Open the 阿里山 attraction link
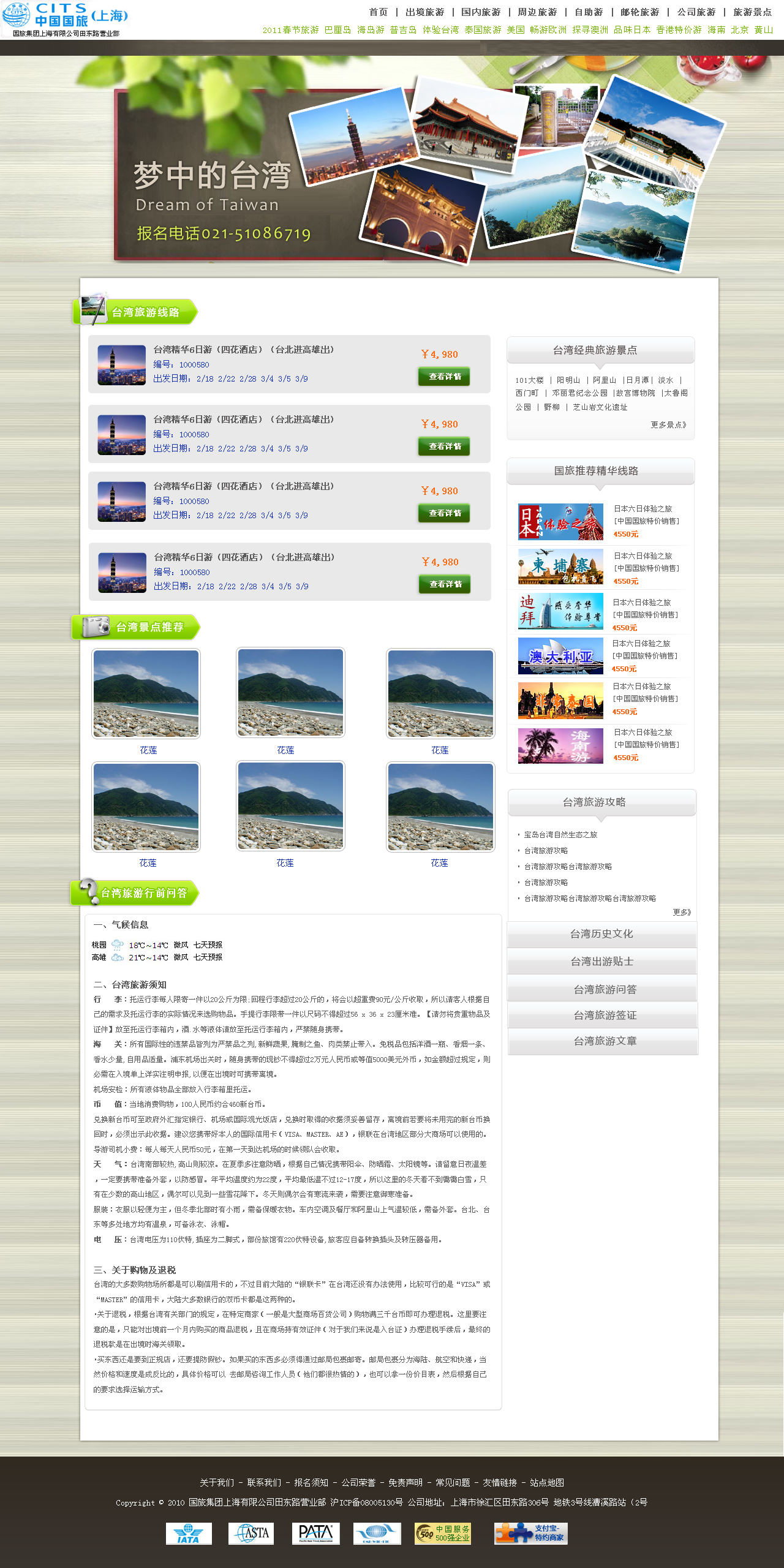 click(x=605, y=380)
